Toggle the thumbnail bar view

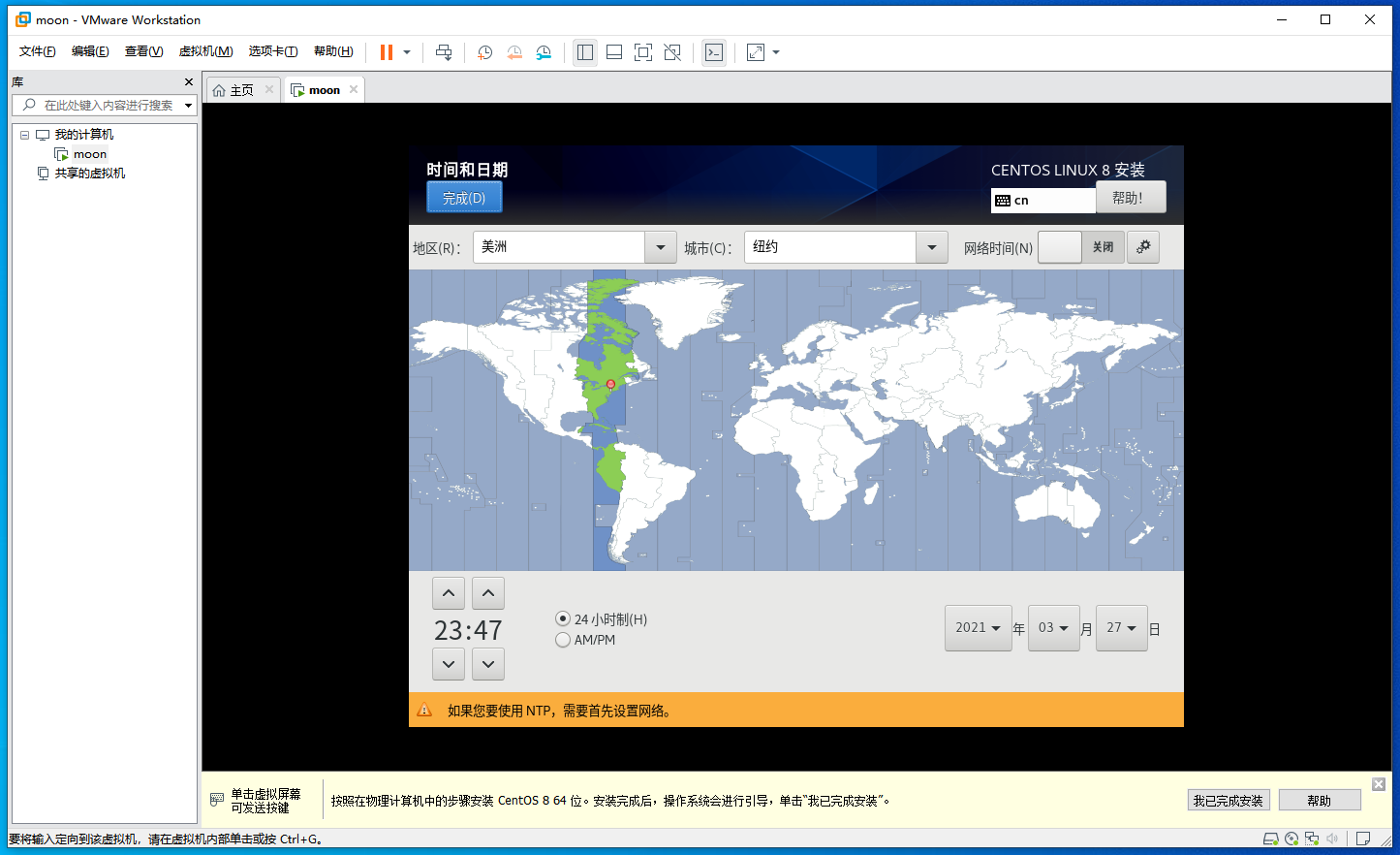click(614, 52)
